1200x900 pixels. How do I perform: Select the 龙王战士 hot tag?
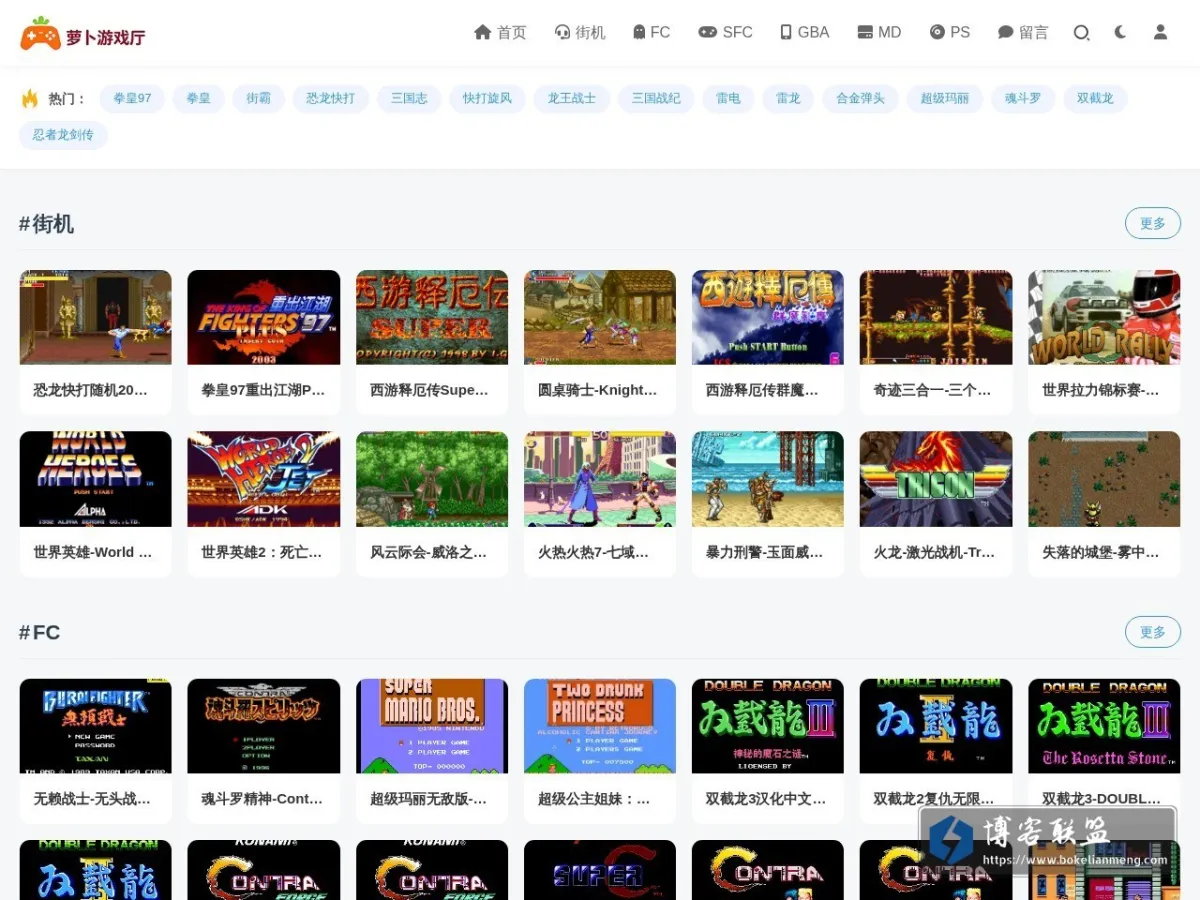tap(572, 98)
